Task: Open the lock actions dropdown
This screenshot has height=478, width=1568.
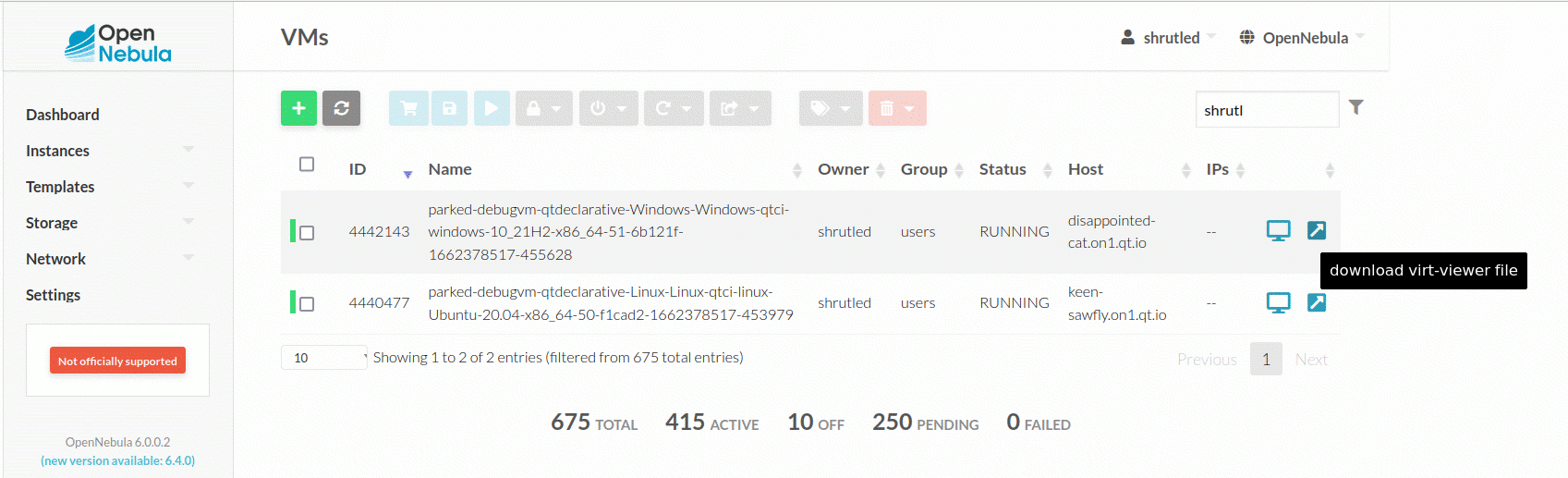Action: click(x=543, y=108)
